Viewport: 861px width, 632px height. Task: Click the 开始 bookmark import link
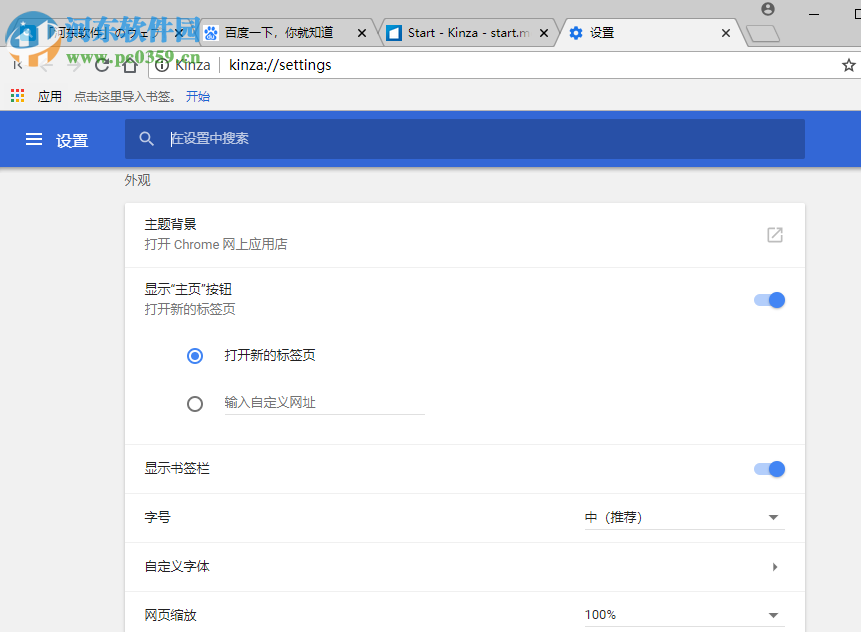[197, 95]
